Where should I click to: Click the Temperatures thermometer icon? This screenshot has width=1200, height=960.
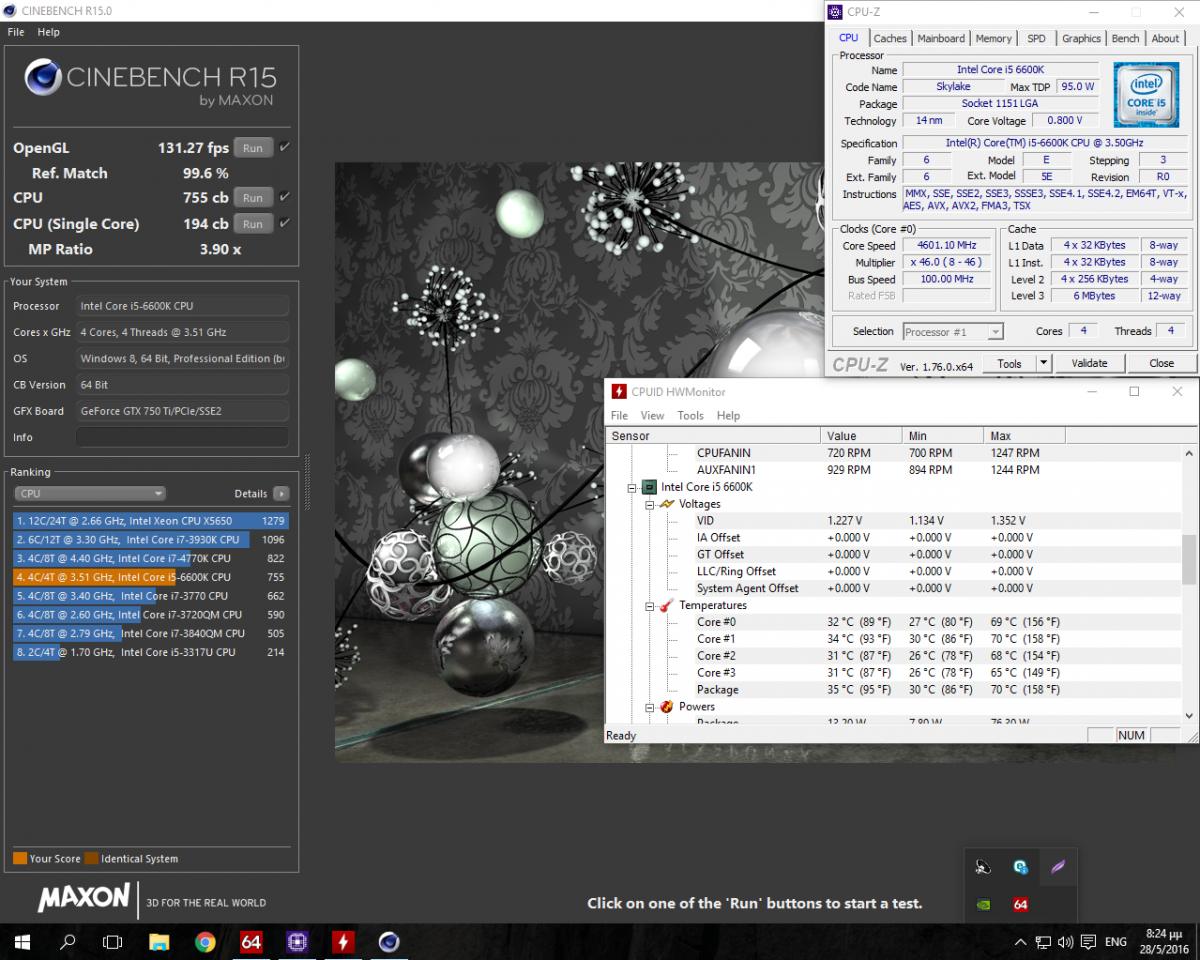666,605
